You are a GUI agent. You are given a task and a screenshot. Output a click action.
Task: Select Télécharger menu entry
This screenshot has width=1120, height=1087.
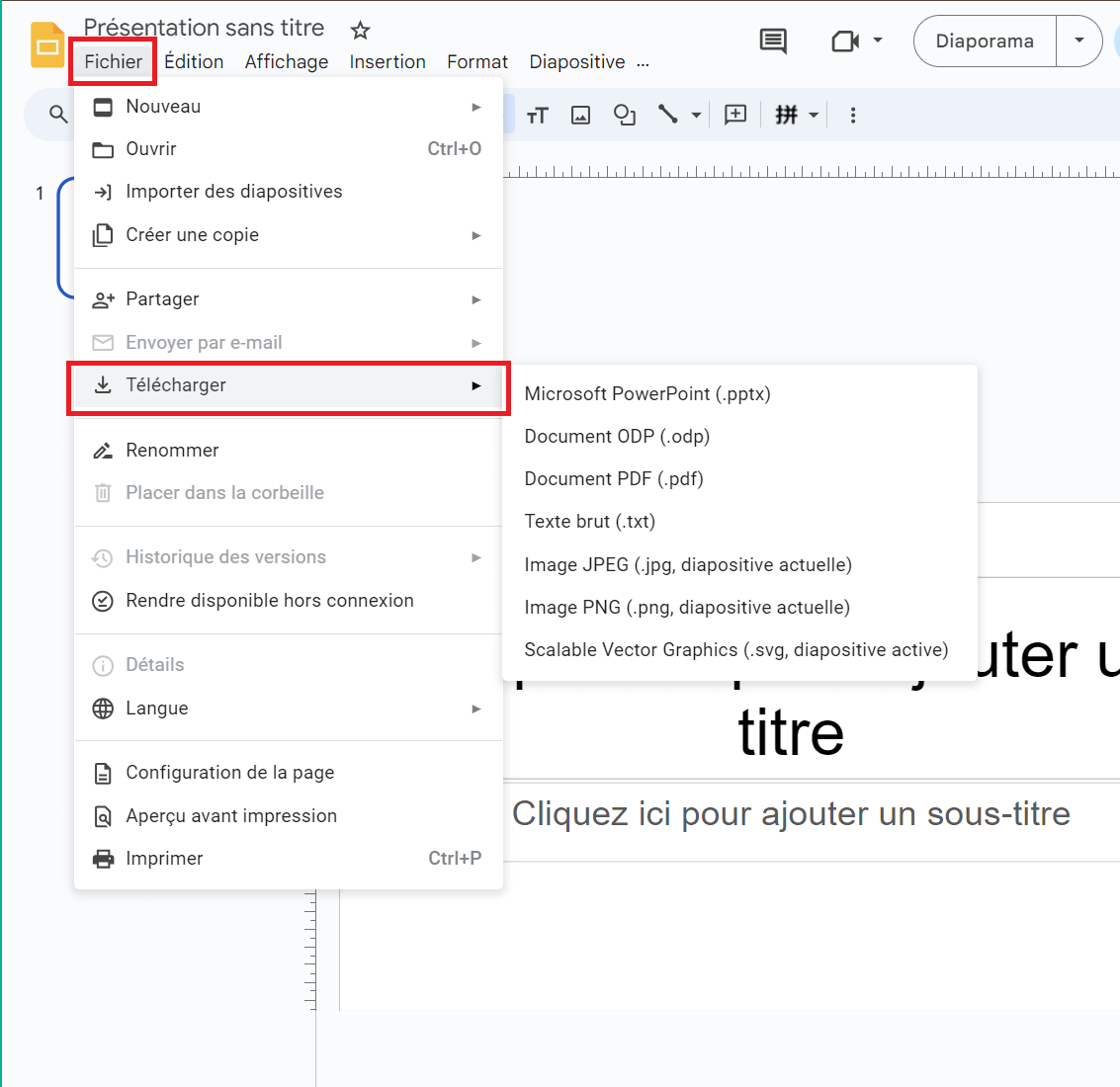[x=289, y=385]
